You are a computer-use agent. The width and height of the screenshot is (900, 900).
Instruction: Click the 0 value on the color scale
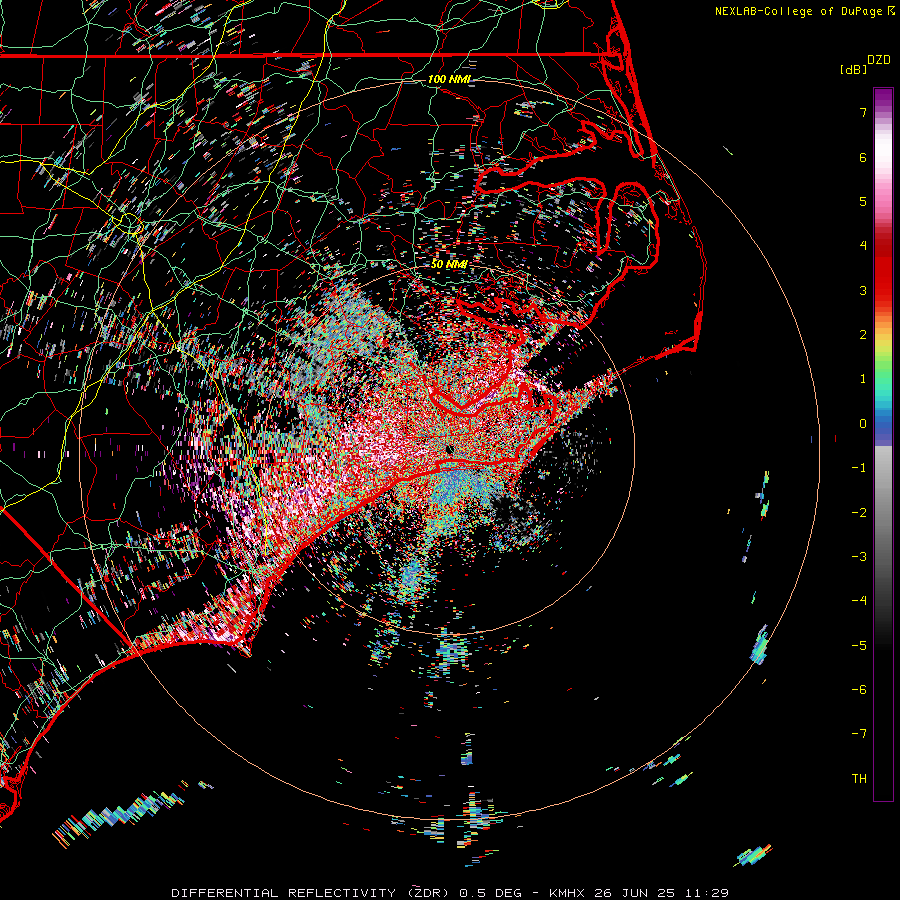pyautogui.click(x=863, y=424)
